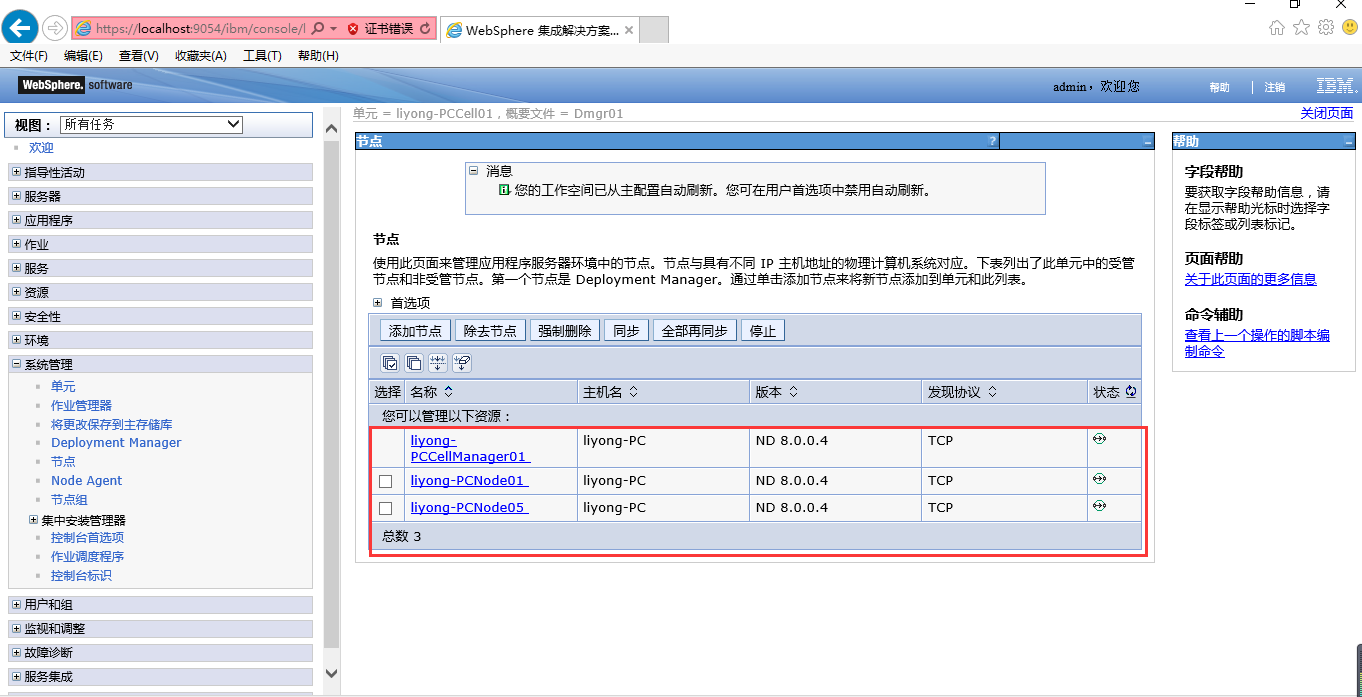
Task: Expand the 应用程序 navigation group
Action: pos(16,220)
